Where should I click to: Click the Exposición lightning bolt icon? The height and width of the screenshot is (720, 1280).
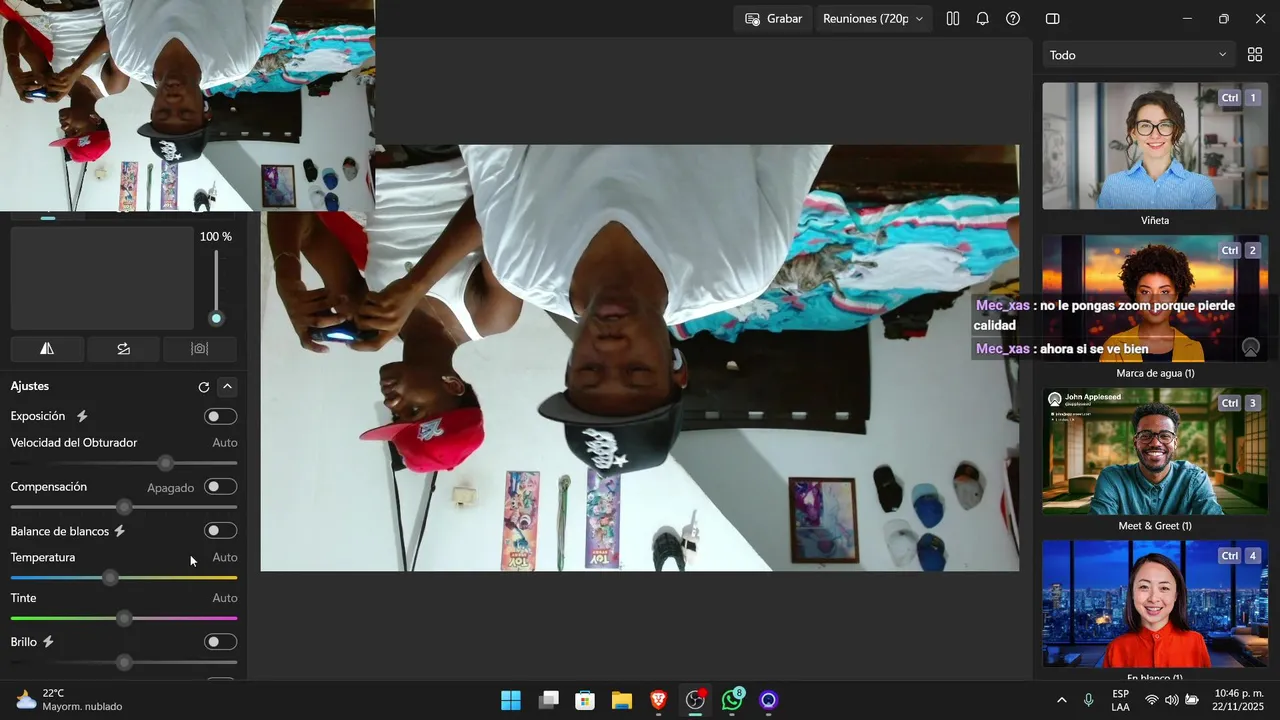click(82, 416)
